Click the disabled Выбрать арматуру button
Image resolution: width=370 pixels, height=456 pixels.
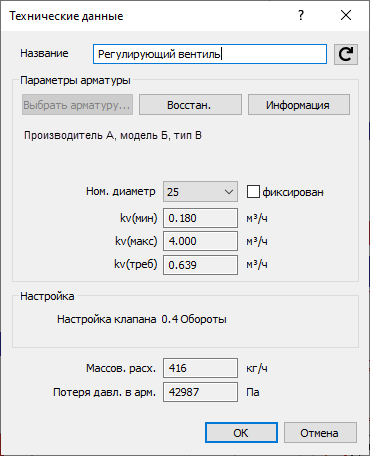77,105
